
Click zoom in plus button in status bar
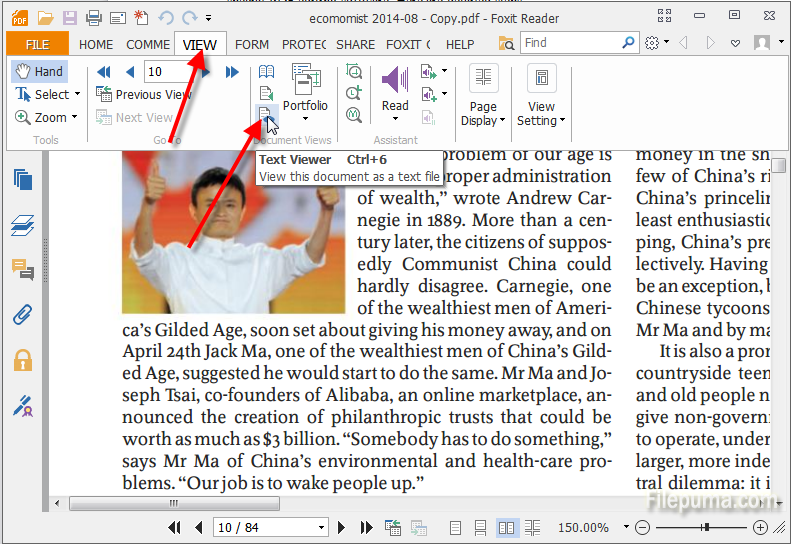[760, 527]
